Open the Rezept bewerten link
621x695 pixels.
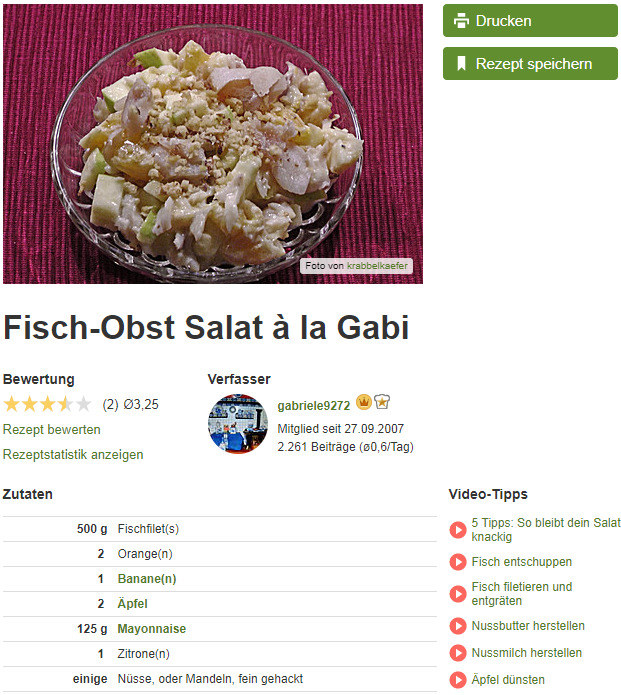click(51, 429)
